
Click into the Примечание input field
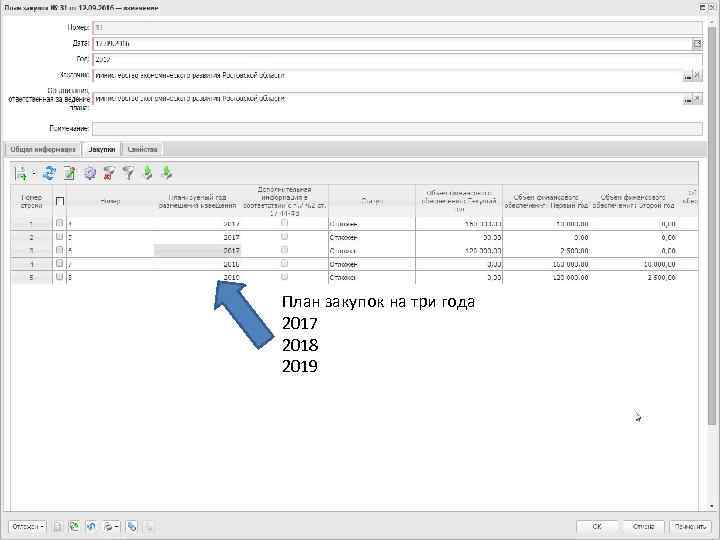coord(397,129)
